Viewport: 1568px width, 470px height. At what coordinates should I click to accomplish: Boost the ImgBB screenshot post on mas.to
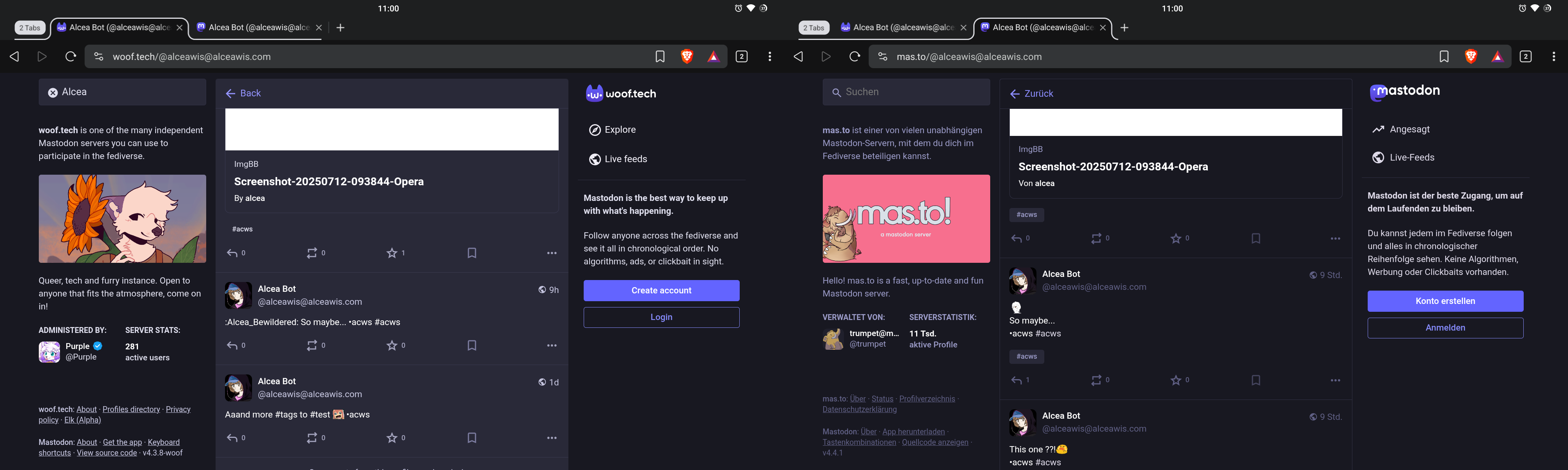[x=1096, y=239]
